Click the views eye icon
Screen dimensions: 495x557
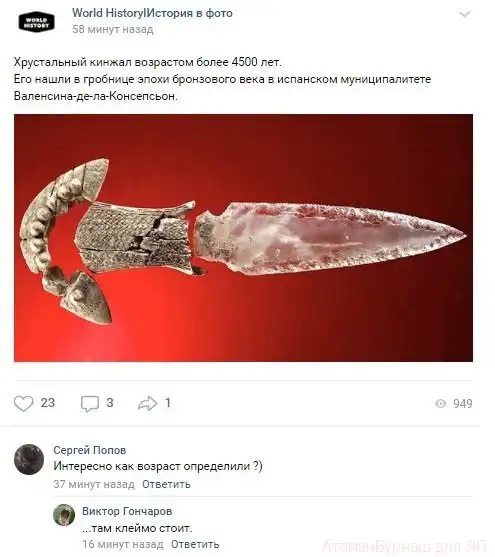441,404
